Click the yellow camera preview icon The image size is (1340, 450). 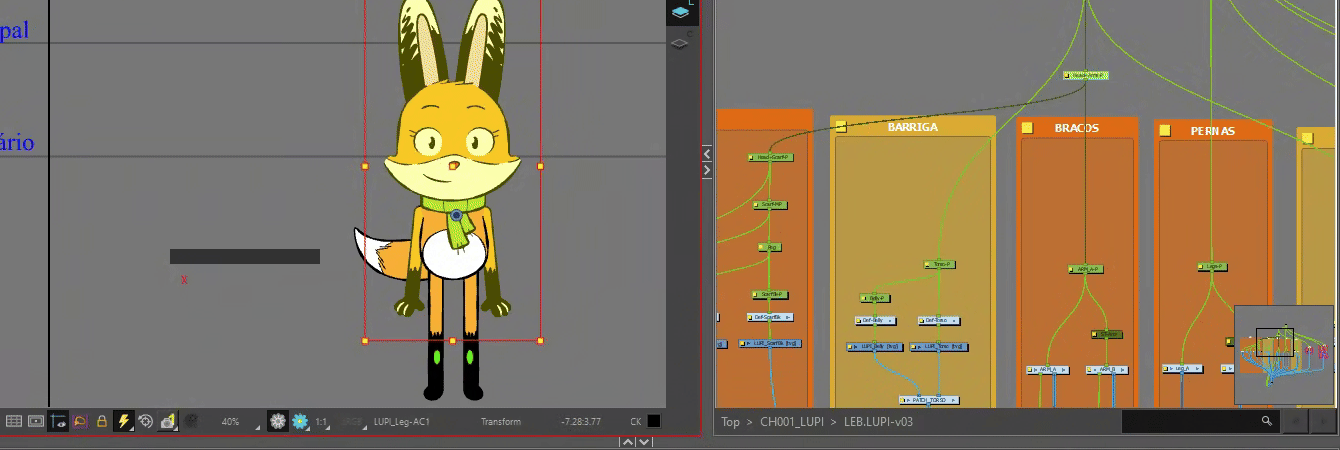pos(168,422)
